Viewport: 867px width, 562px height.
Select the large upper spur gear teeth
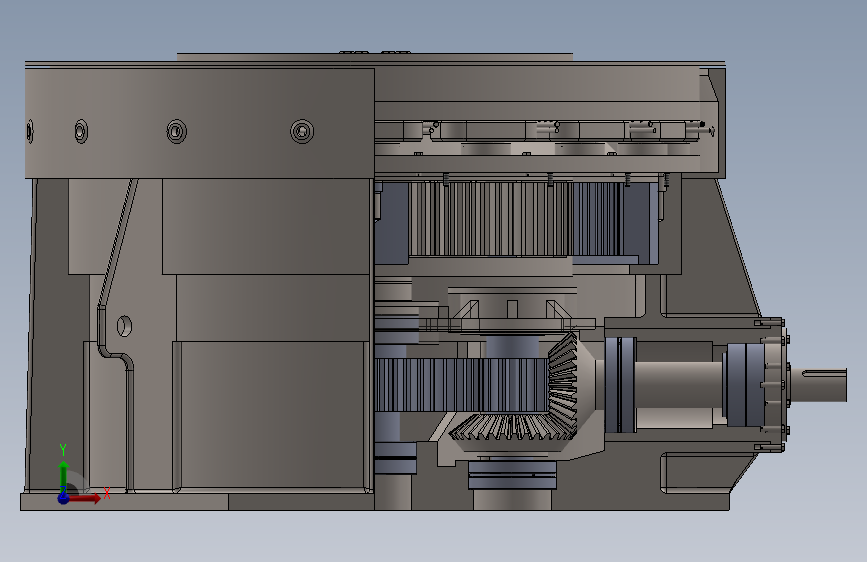point(514,219)
